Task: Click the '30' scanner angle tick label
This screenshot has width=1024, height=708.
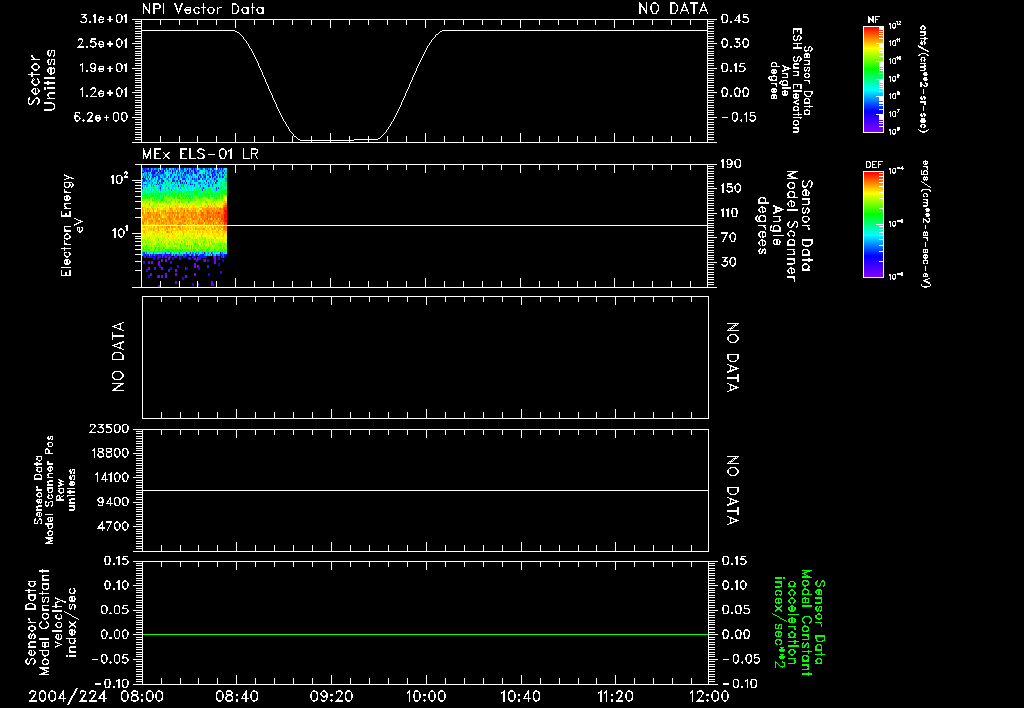Action: tap(728, 262)
